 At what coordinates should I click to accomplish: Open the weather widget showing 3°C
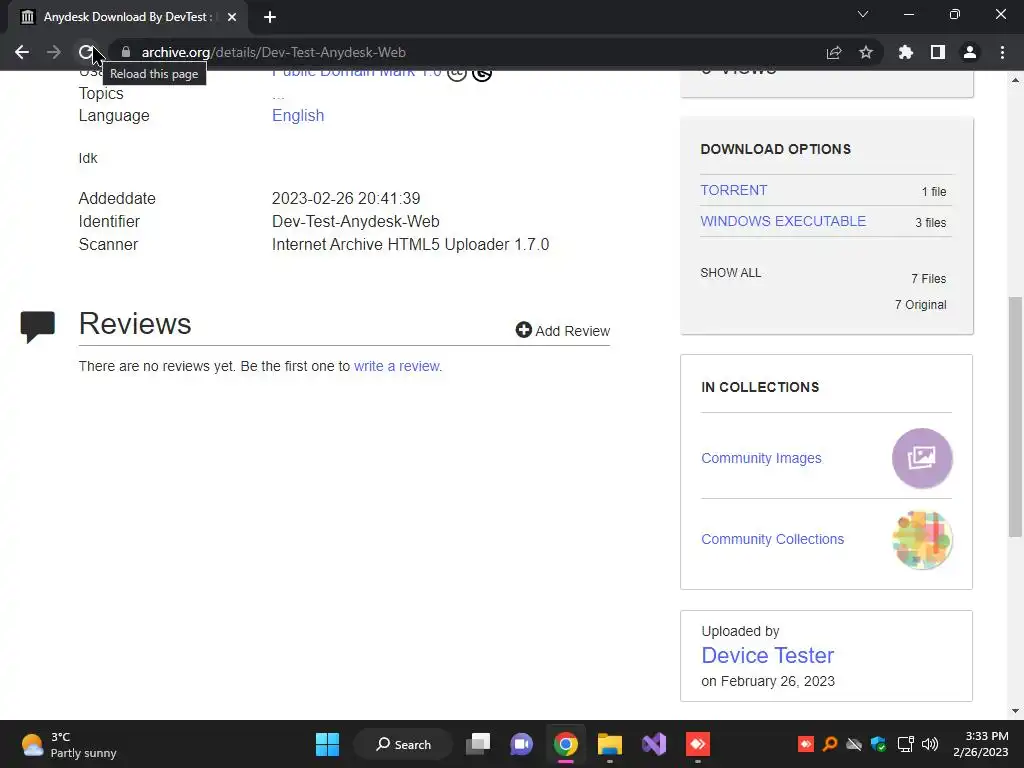(x=69, y=744)
